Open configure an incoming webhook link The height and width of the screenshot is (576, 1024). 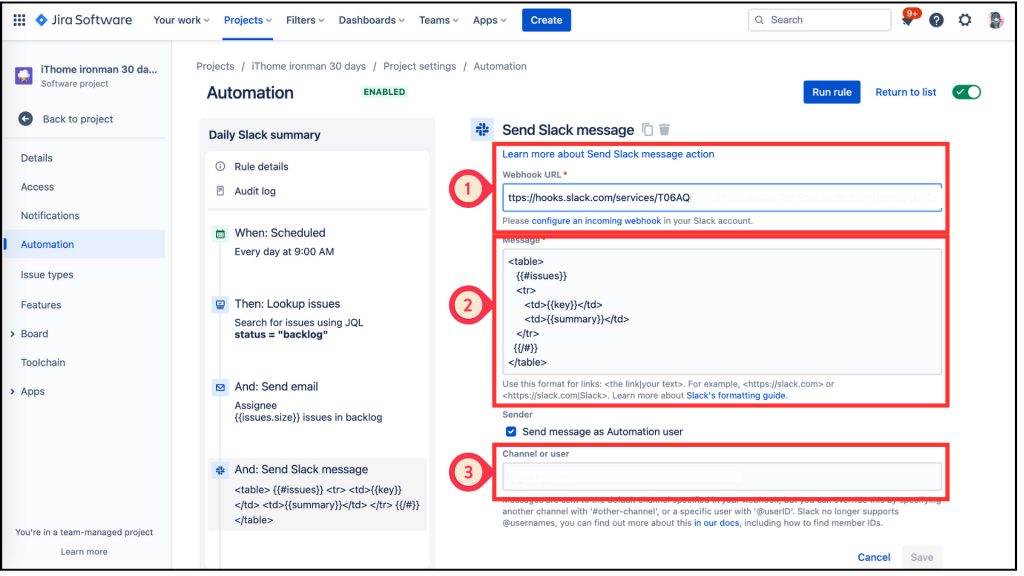click(596, 221)
